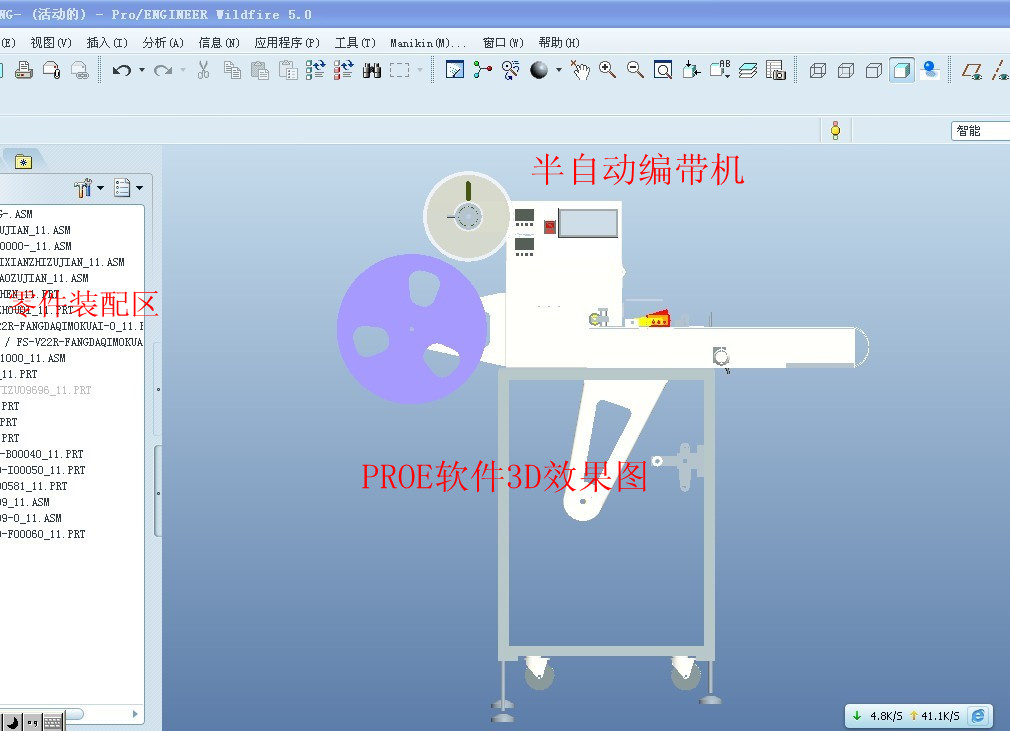Open the selection box dropdown arrow
The height and width of the screenshot is (731, 1010).
[420, 70]
